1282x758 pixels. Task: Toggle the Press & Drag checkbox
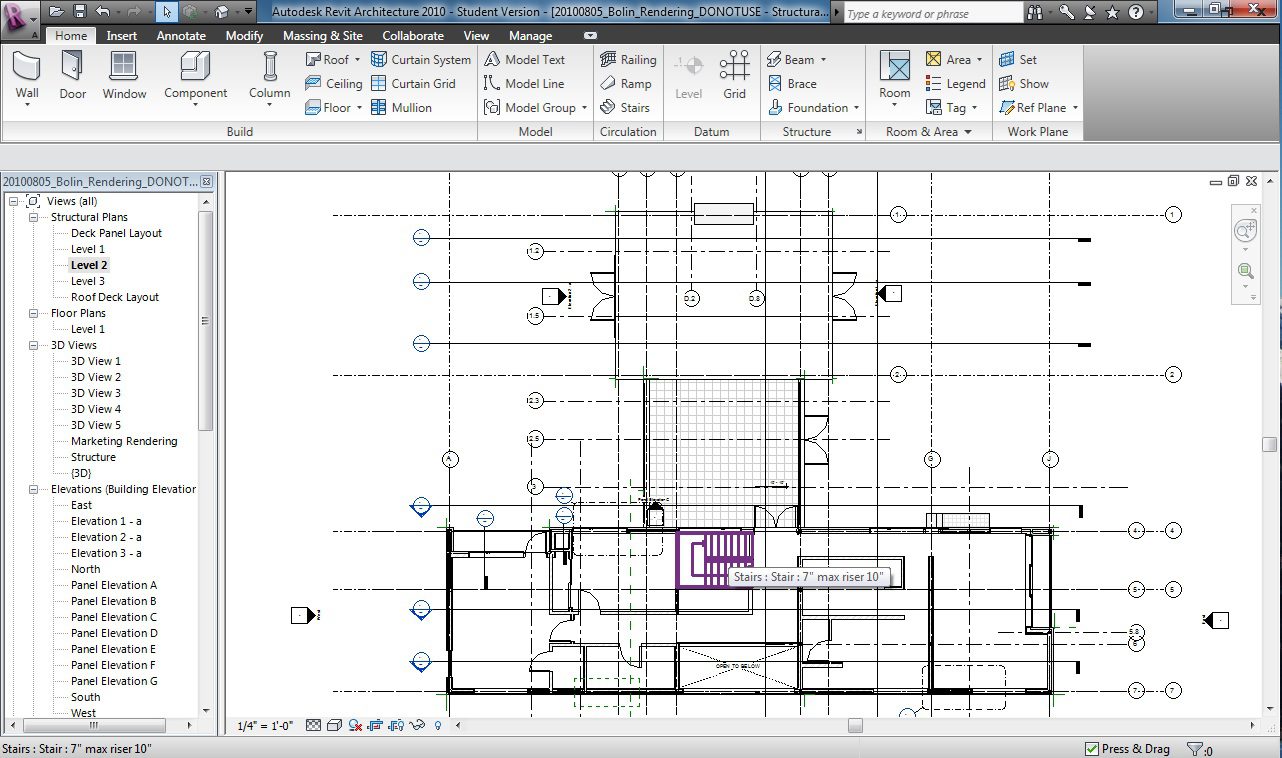coord(1092,749)
